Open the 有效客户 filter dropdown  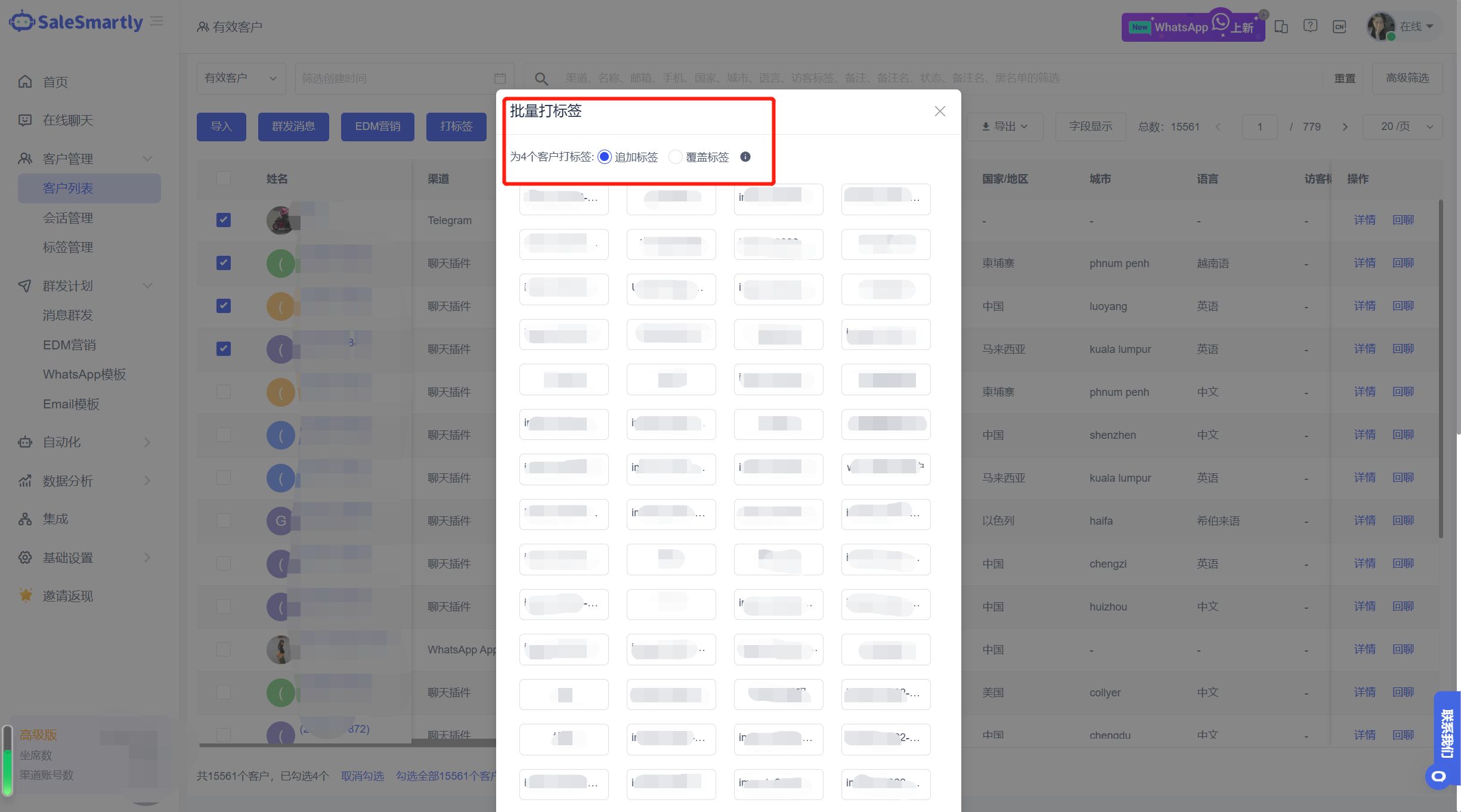(x=240, y=78)
